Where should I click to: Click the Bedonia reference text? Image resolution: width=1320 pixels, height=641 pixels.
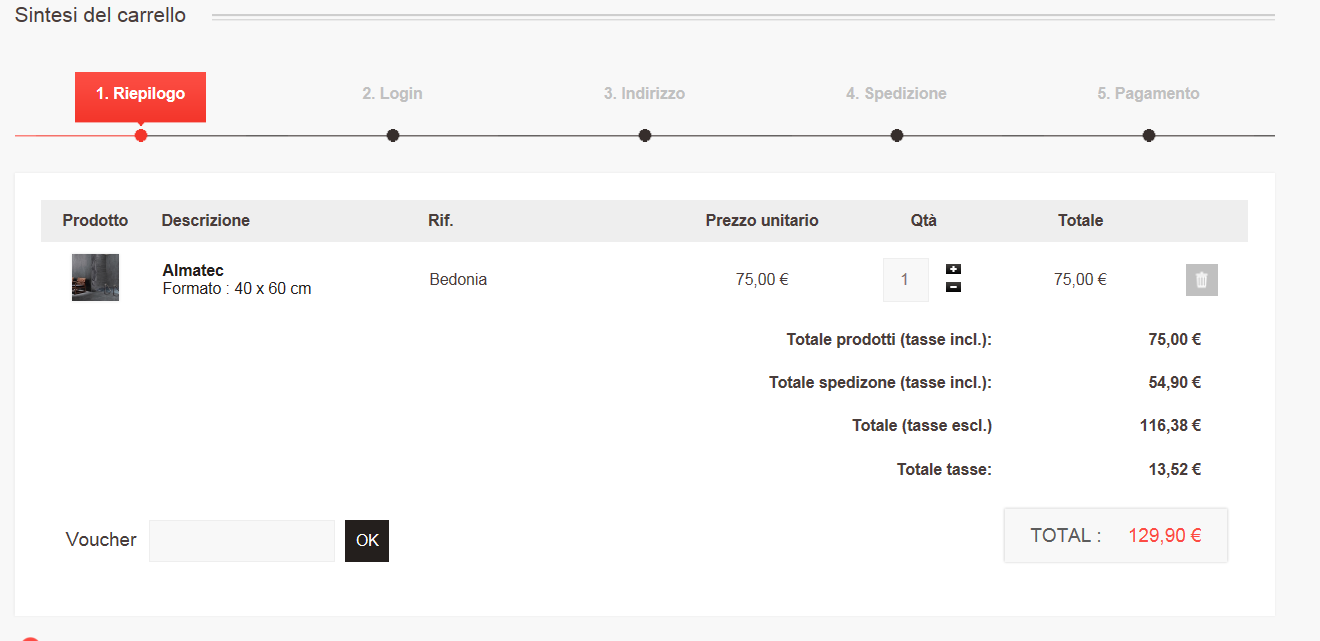(458, 280)
